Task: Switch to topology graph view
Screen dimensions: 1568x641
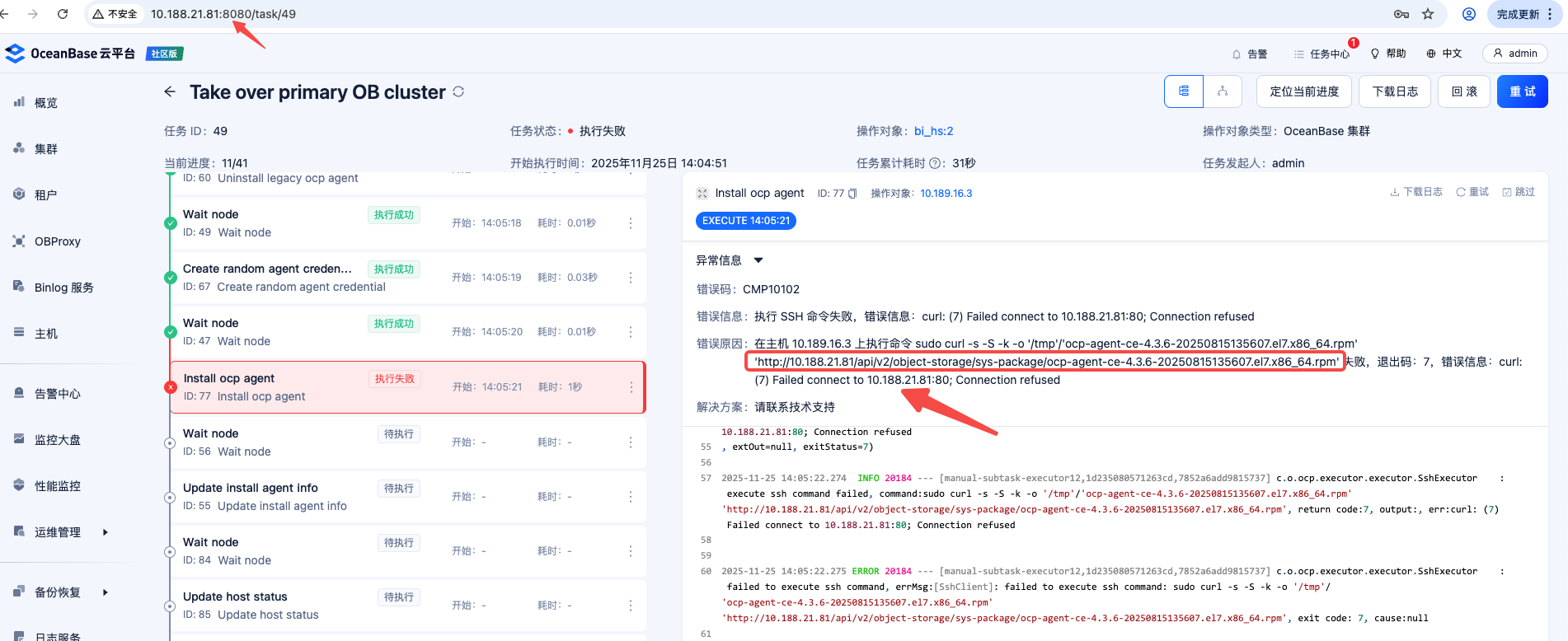Action: point(1223,91)
